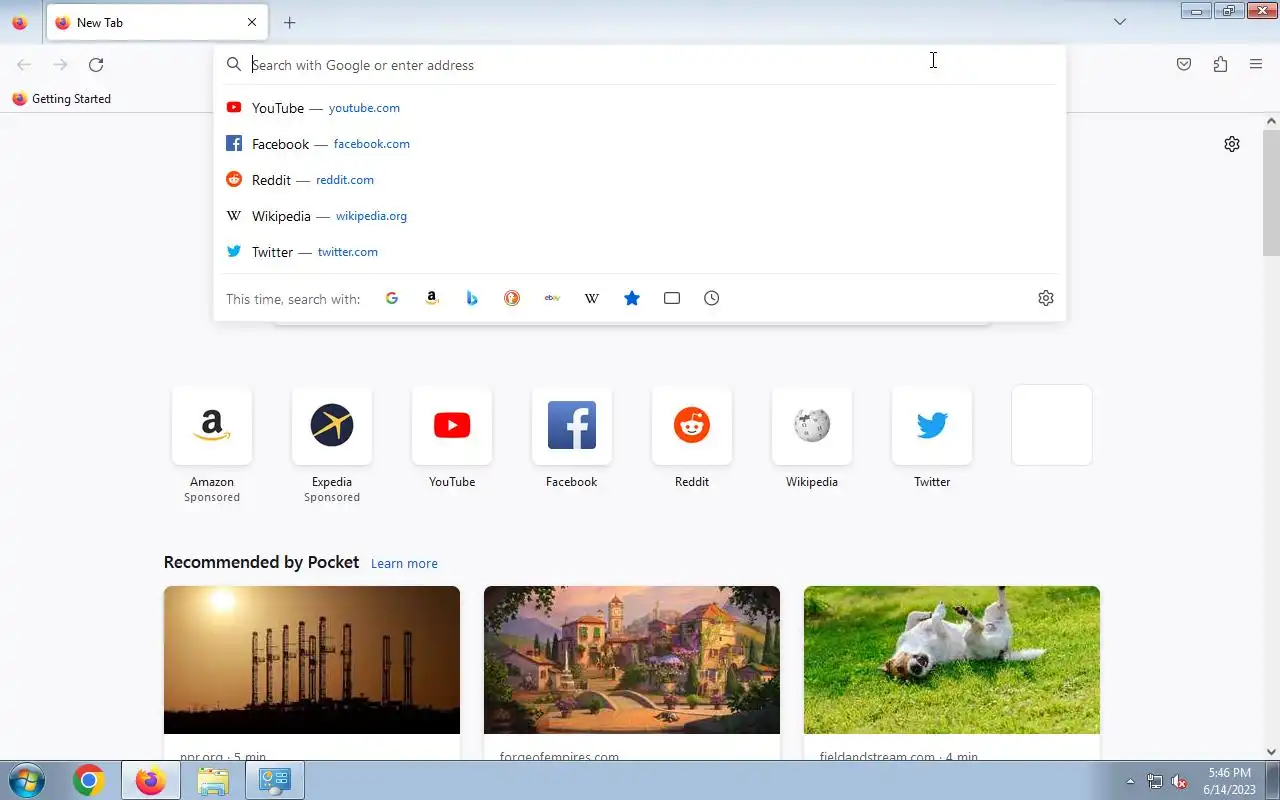Open the Windows Start button

tap(25, 780)
